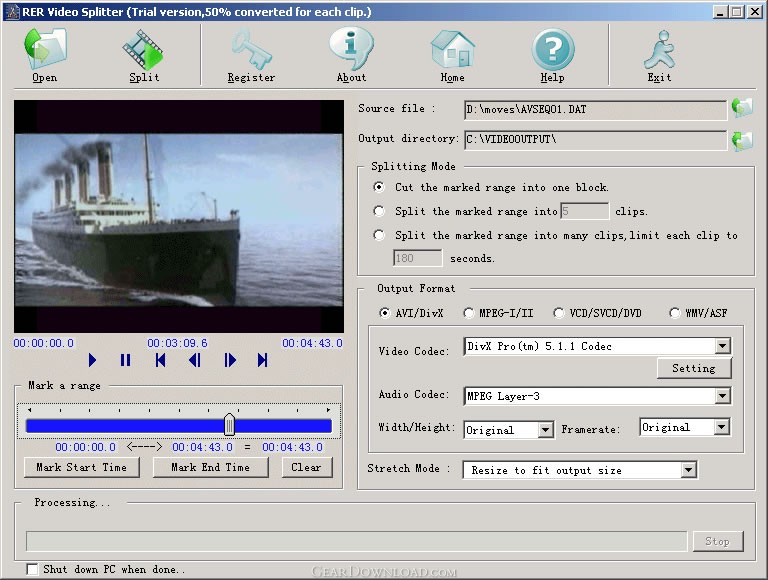Choose VCD/SVCD/DVD output format
The width and height of the screenshot is (768, 580).
click(x=558, y=313)
